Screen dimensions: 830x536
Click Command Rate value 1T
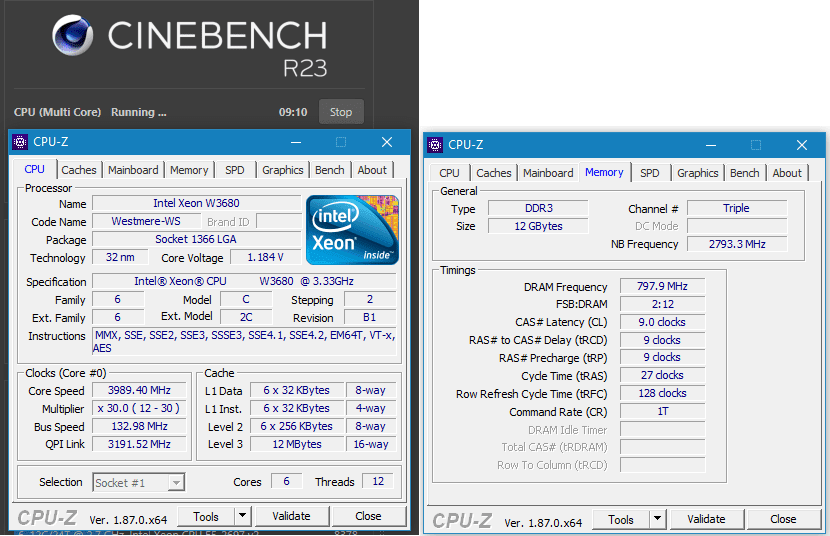[x=662, y=412]
